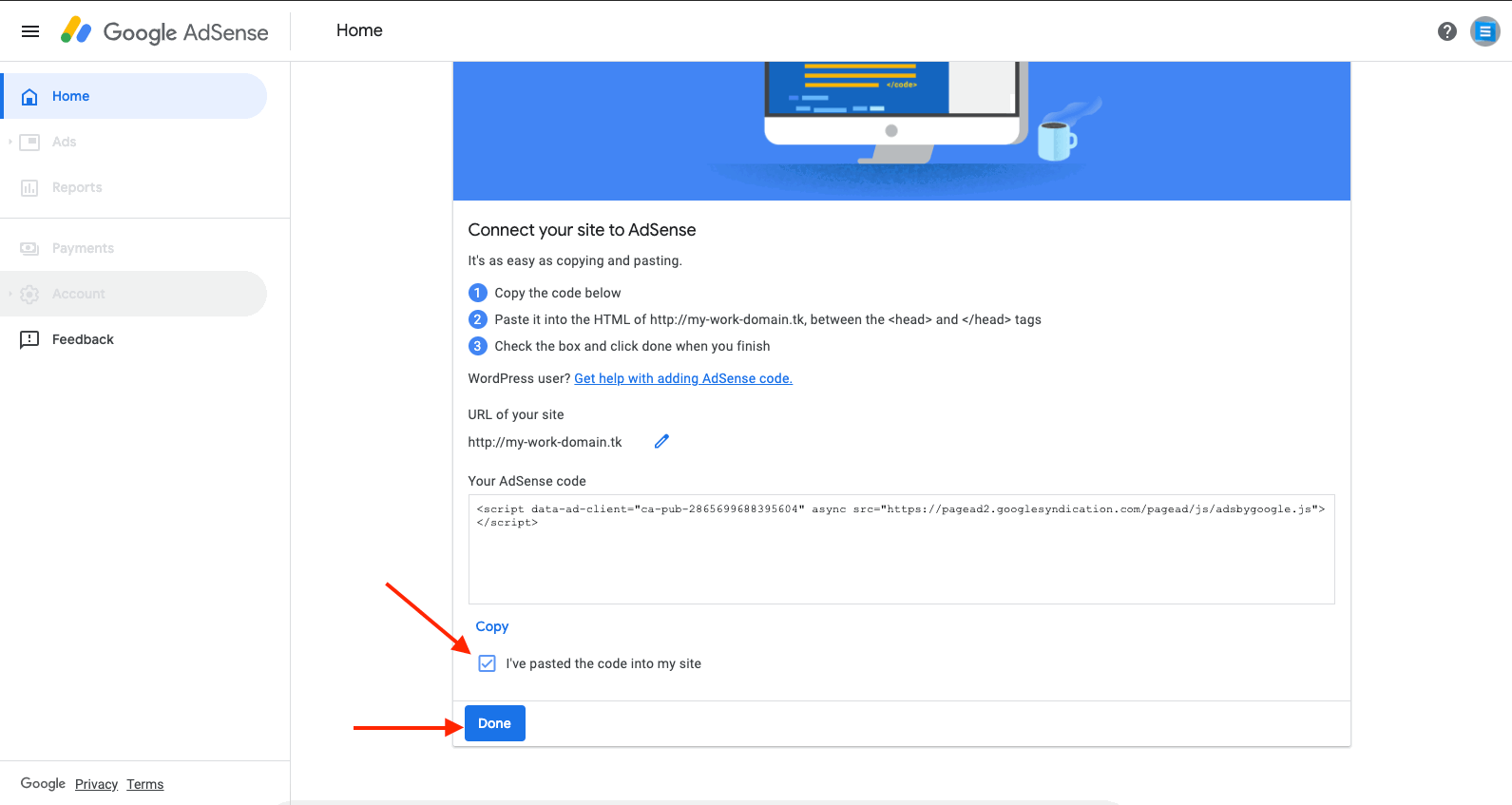Click the 'Check the box and click done' step
The width and height of the screenshot is (1512, 805).
632,346
